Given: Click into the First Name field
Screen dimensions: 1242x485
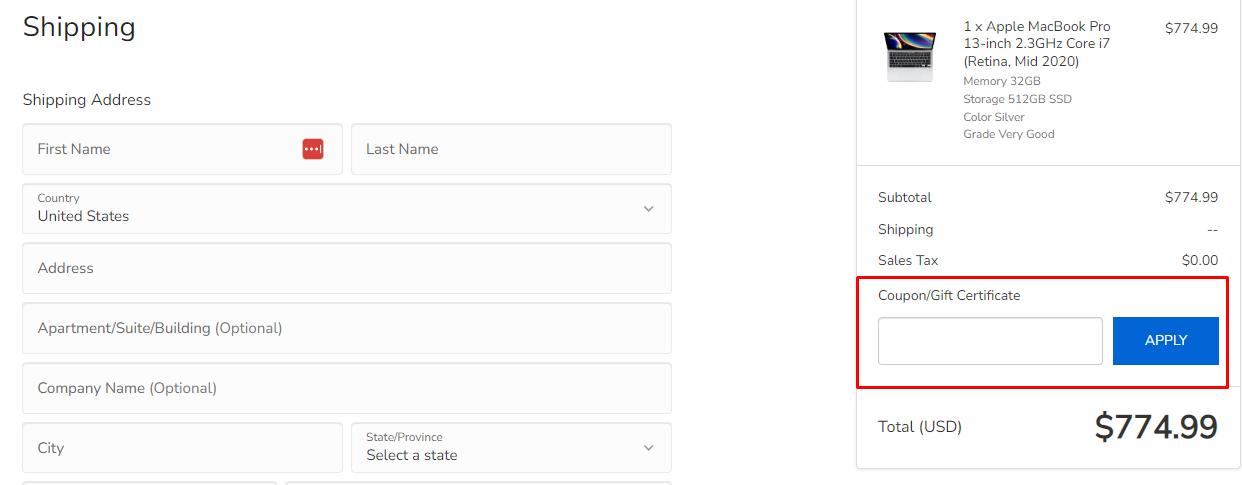Looking at the screenshot, I should (x=182, y=149).
